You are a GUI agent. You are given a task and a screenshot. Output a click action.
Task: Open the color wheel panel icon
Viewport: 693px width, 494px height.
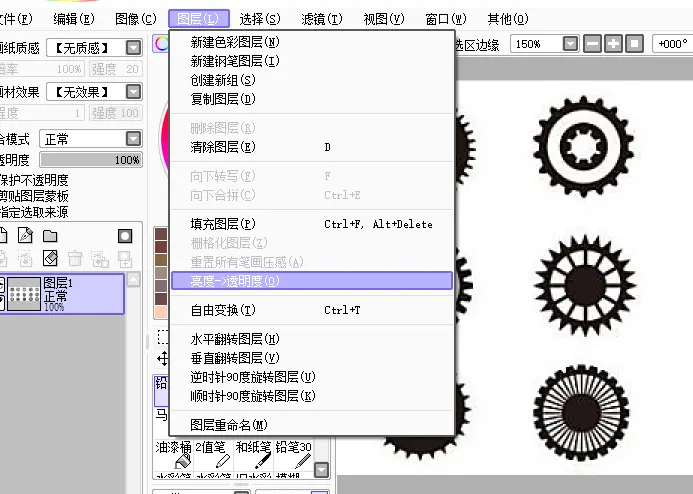coord(161,43)
